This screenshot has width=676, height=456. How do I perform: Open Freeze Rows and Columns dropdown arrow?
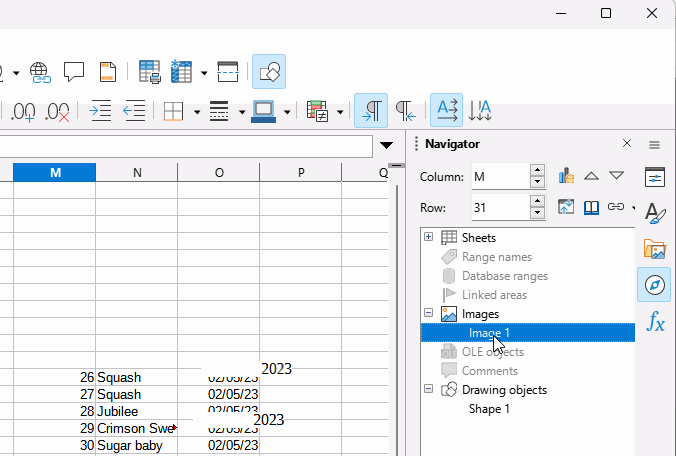[204, 72]
